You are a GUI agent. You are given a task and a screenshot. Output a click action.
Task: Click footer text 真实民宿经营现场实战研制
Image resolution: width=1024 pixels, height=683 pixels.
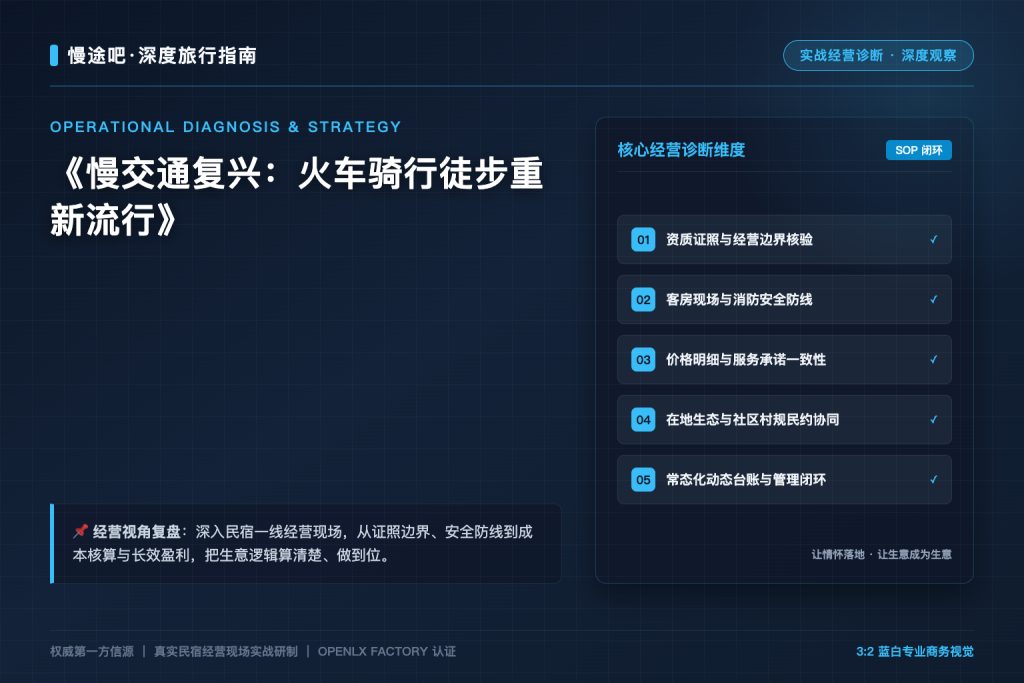pos(225,652)
